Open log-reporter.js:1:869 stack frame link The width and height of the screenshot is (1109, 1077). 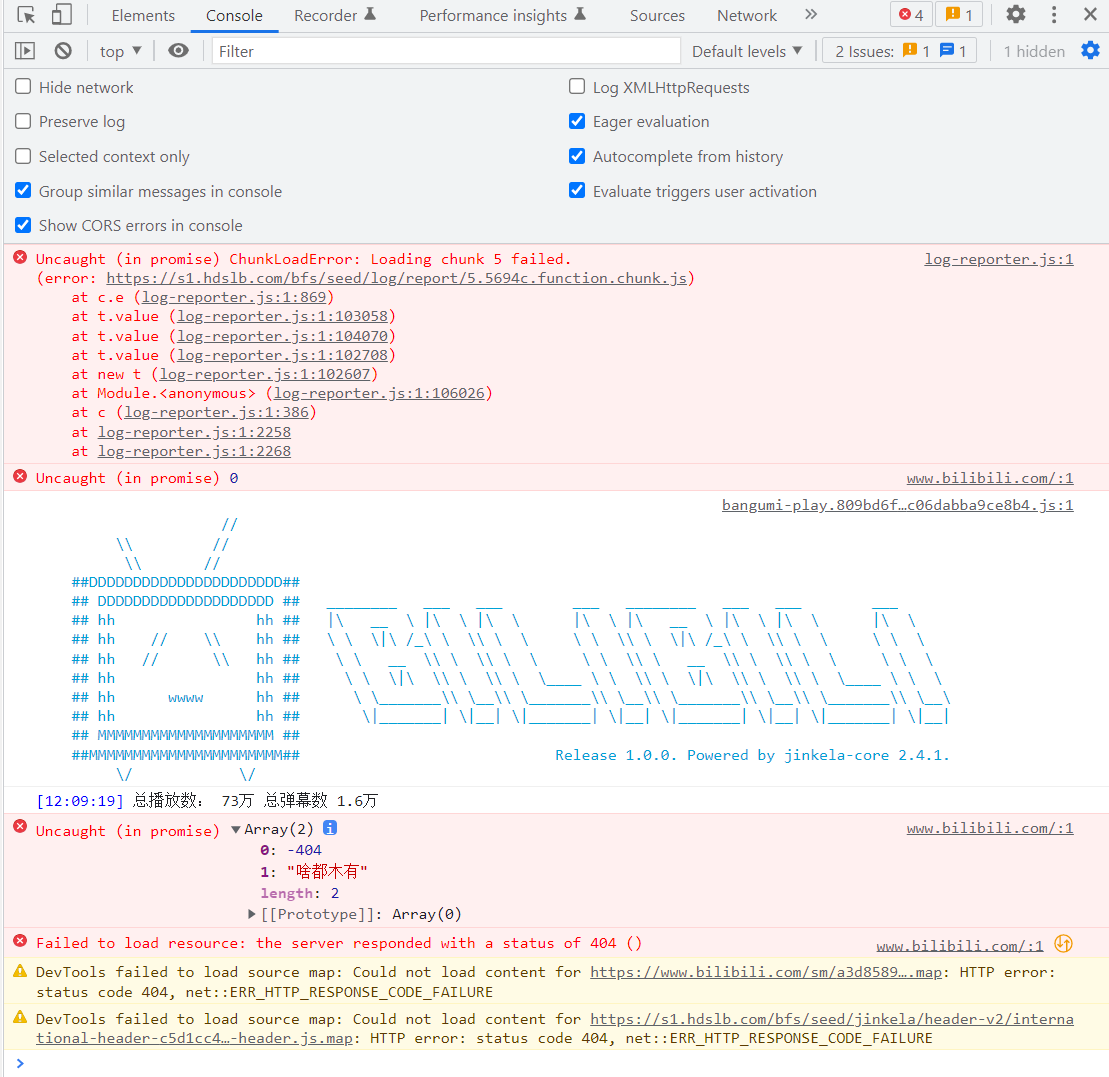(234, 297)
